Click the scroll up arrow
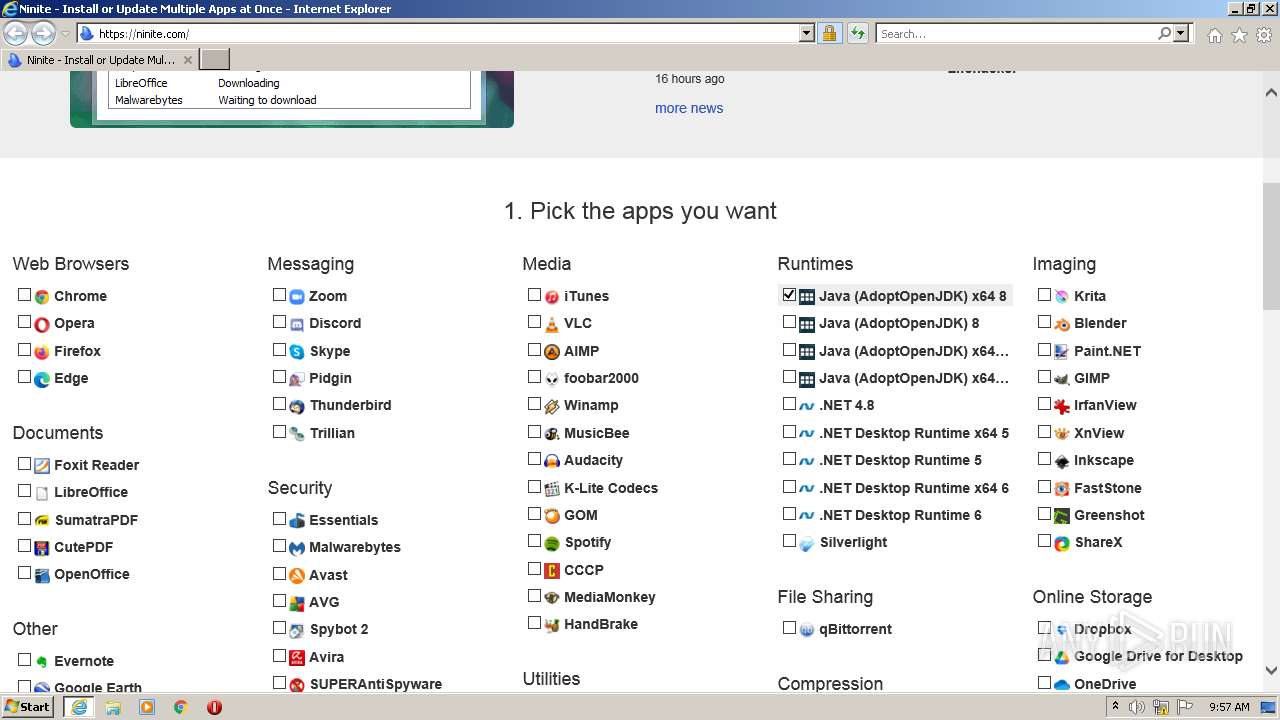This screenshot has width=1280, height=720. coord(1271,93)
